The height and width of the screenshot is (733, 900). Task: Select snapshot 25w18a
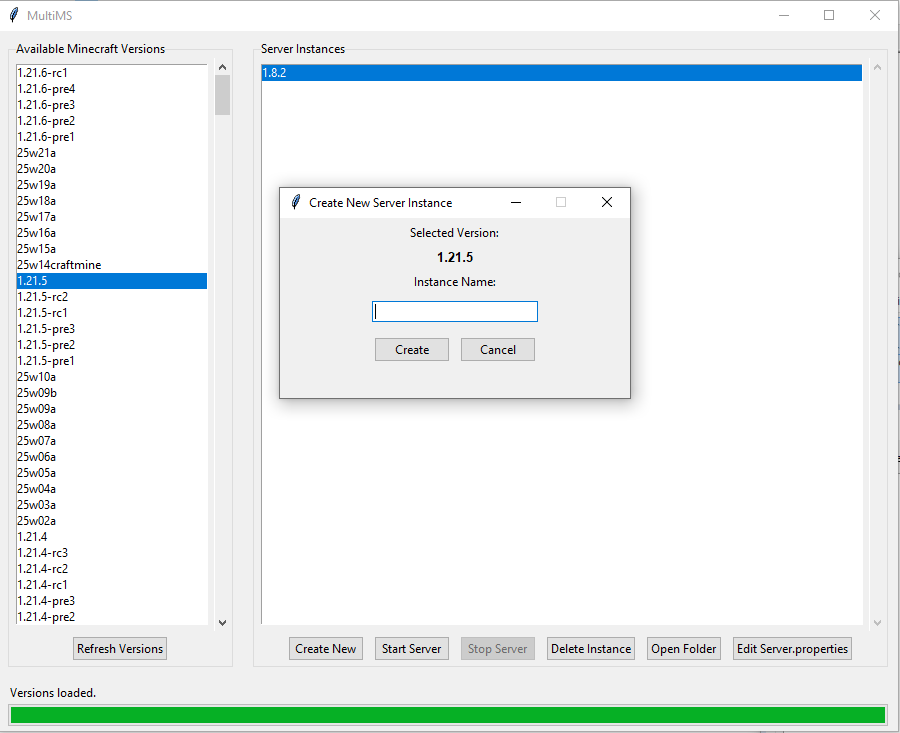point(111,201)
